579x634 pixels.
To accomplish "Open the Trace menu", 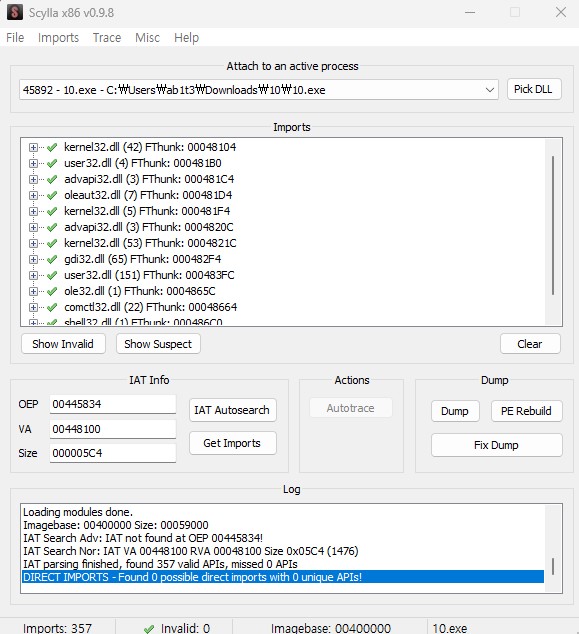I will click(x=107, y=38).
